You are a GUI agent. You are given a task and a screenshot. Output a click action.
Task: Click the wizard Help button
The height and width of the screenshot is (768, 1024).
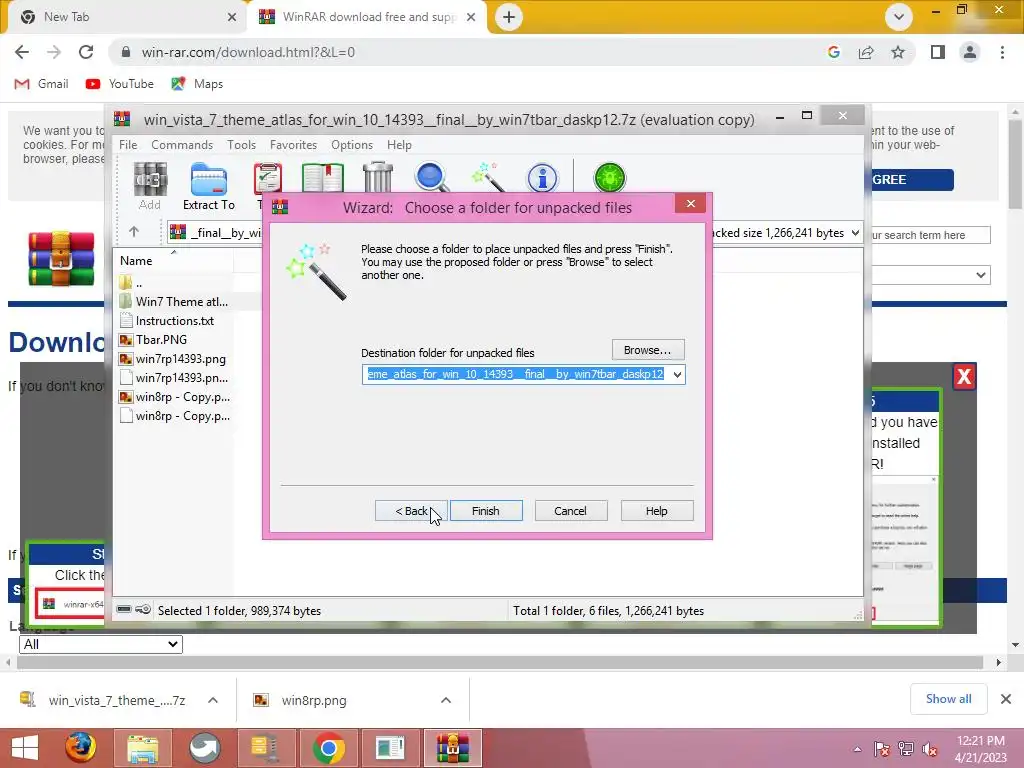[657, 511]
